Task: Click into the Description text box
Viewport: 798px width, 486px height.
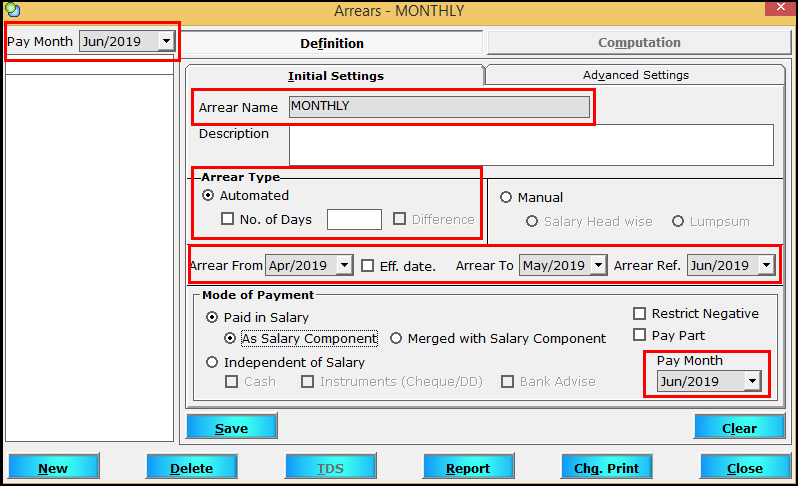Action: tap(531, 145)
